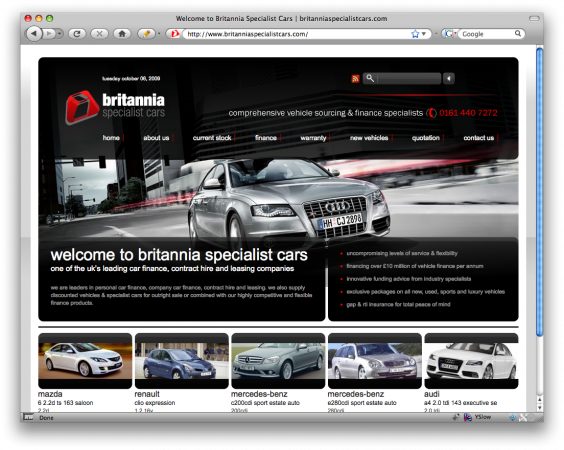Click the red phone icon
Viewport: 564px width, 450px height.
(x=432, y=113)
